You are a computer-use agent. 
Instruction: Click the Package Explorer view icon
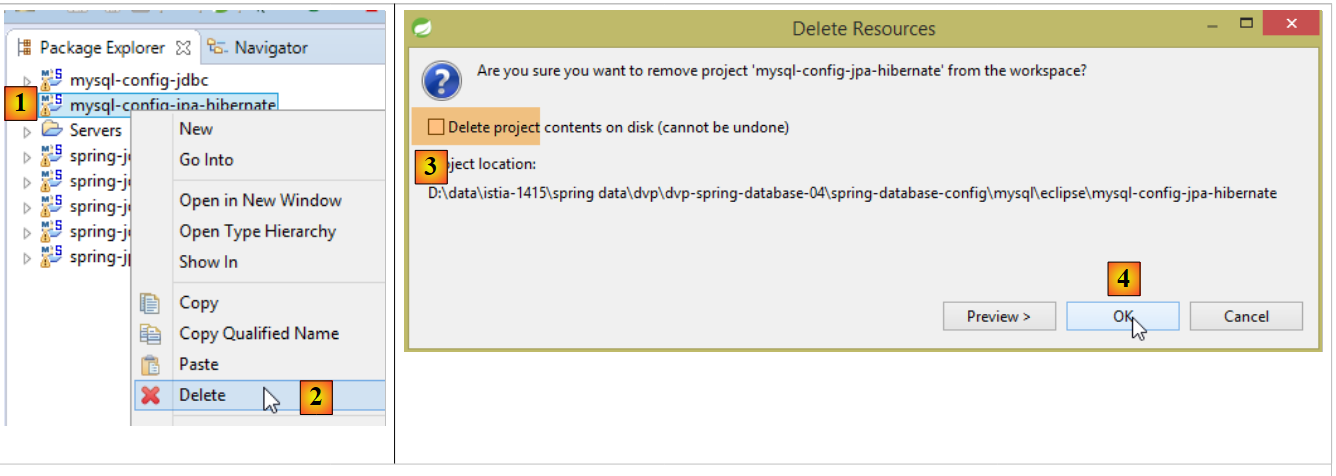25,47
